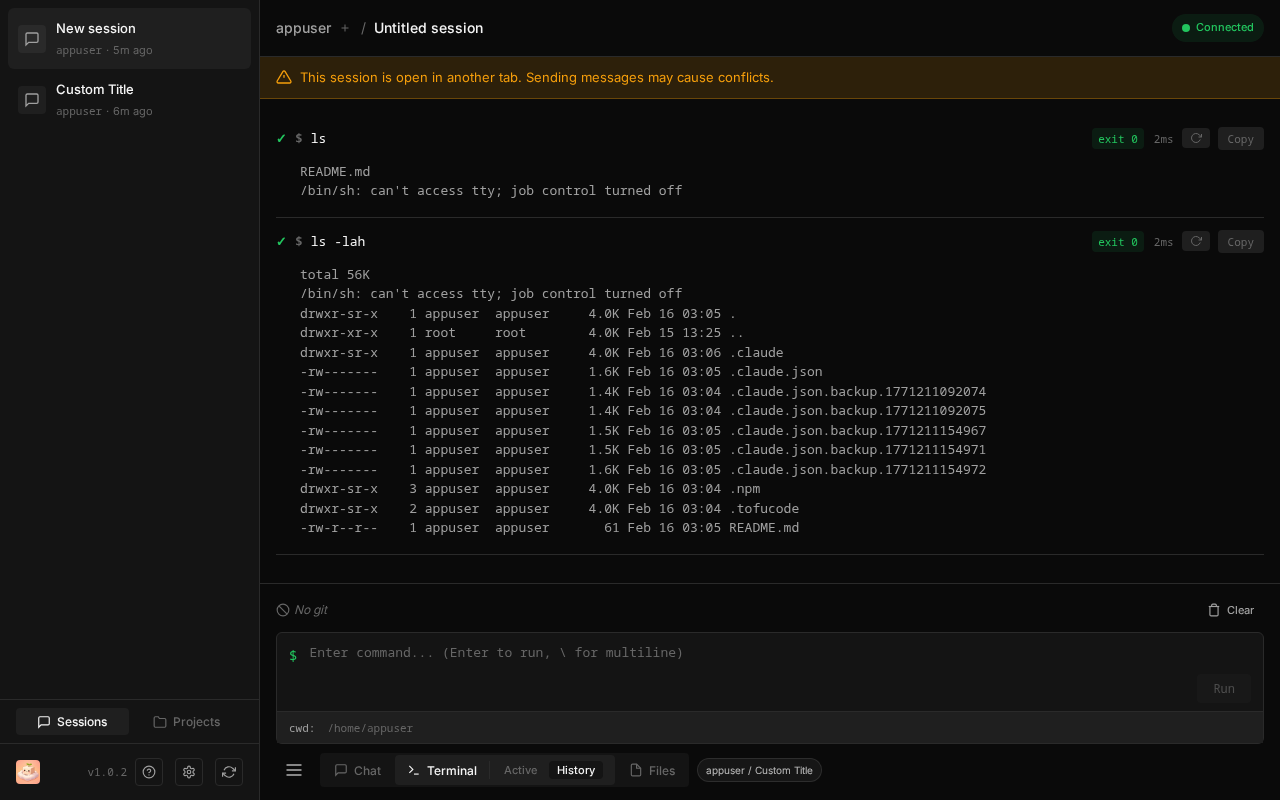Image resolution: width=1280 pixels, height=800 pixels.
Task: Clear output using the trash icon
Action: coord(1230,610)
